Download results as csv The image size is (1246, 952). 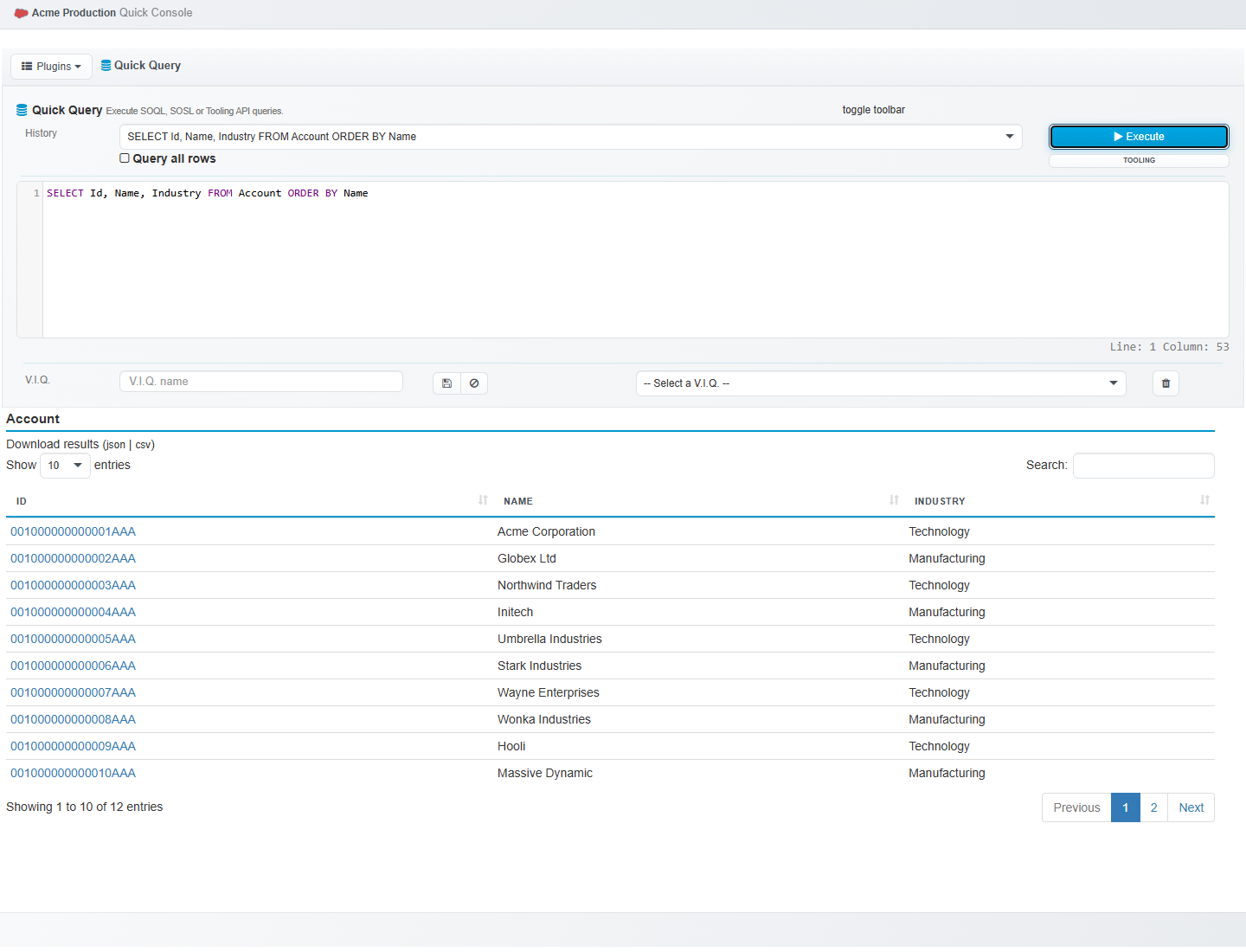[x=143, y=445]
